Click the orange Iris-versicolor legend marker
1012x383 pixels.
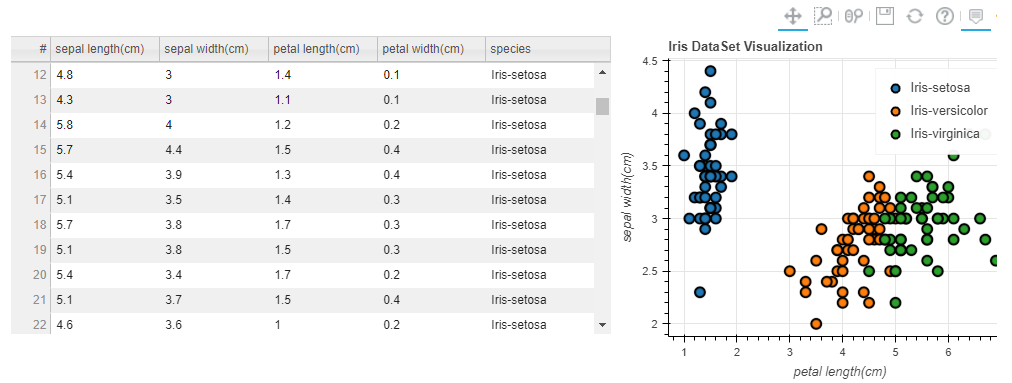pos(895,111)
